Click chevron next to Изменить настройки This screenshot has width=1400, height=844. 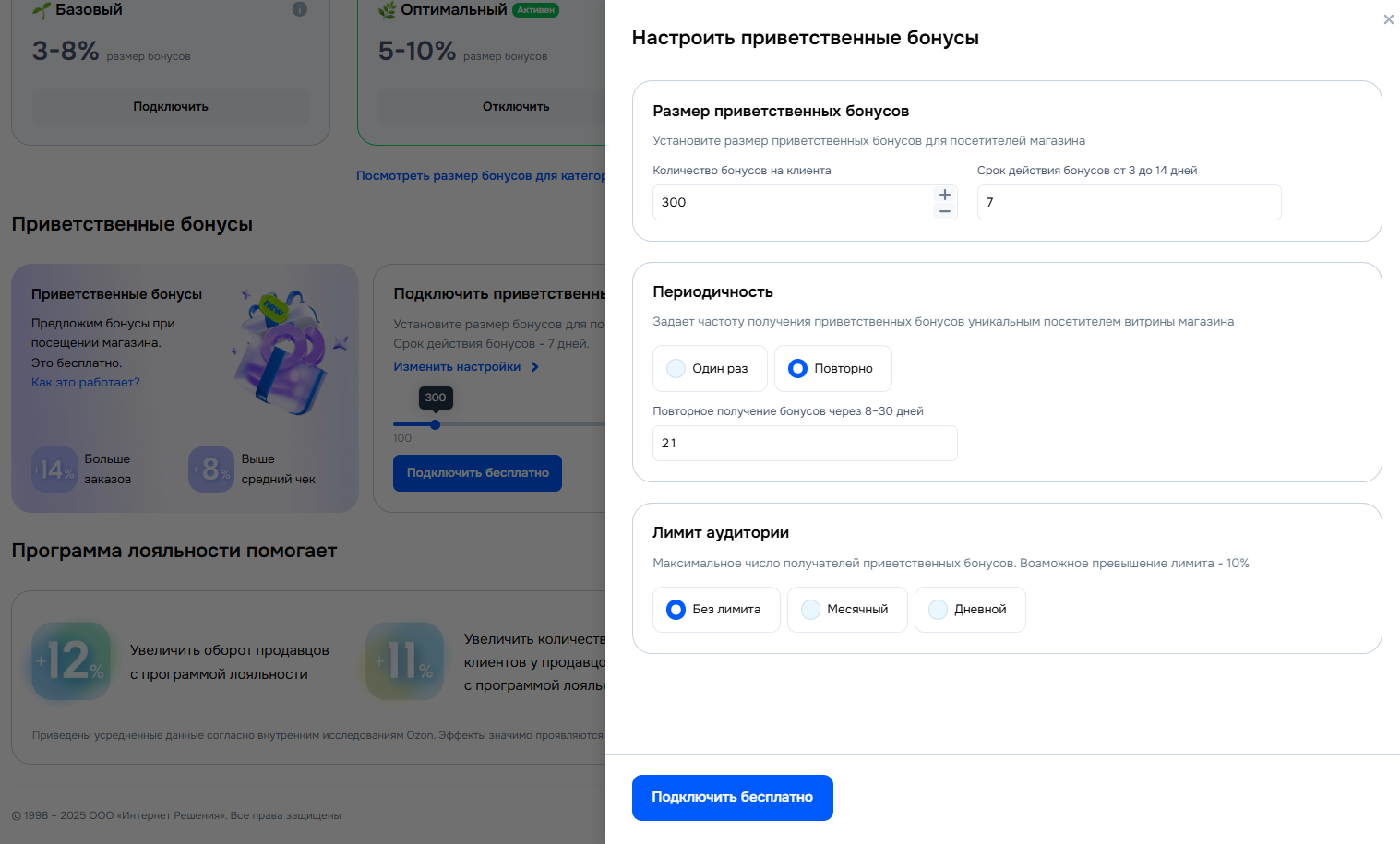(534, 367)
